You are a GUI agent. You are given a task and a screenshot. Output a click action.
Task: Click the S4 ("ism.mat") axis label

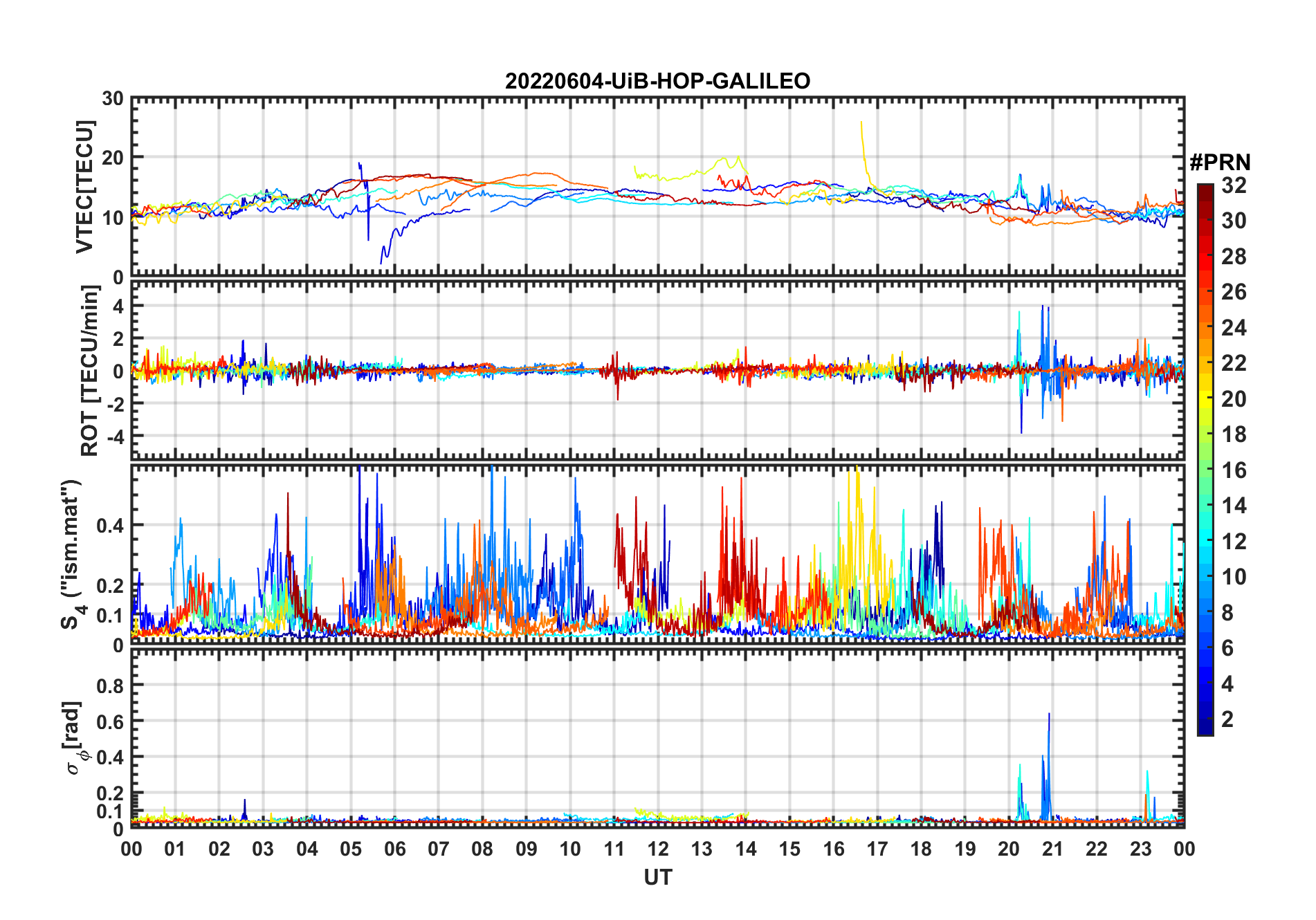click(72, 553)
